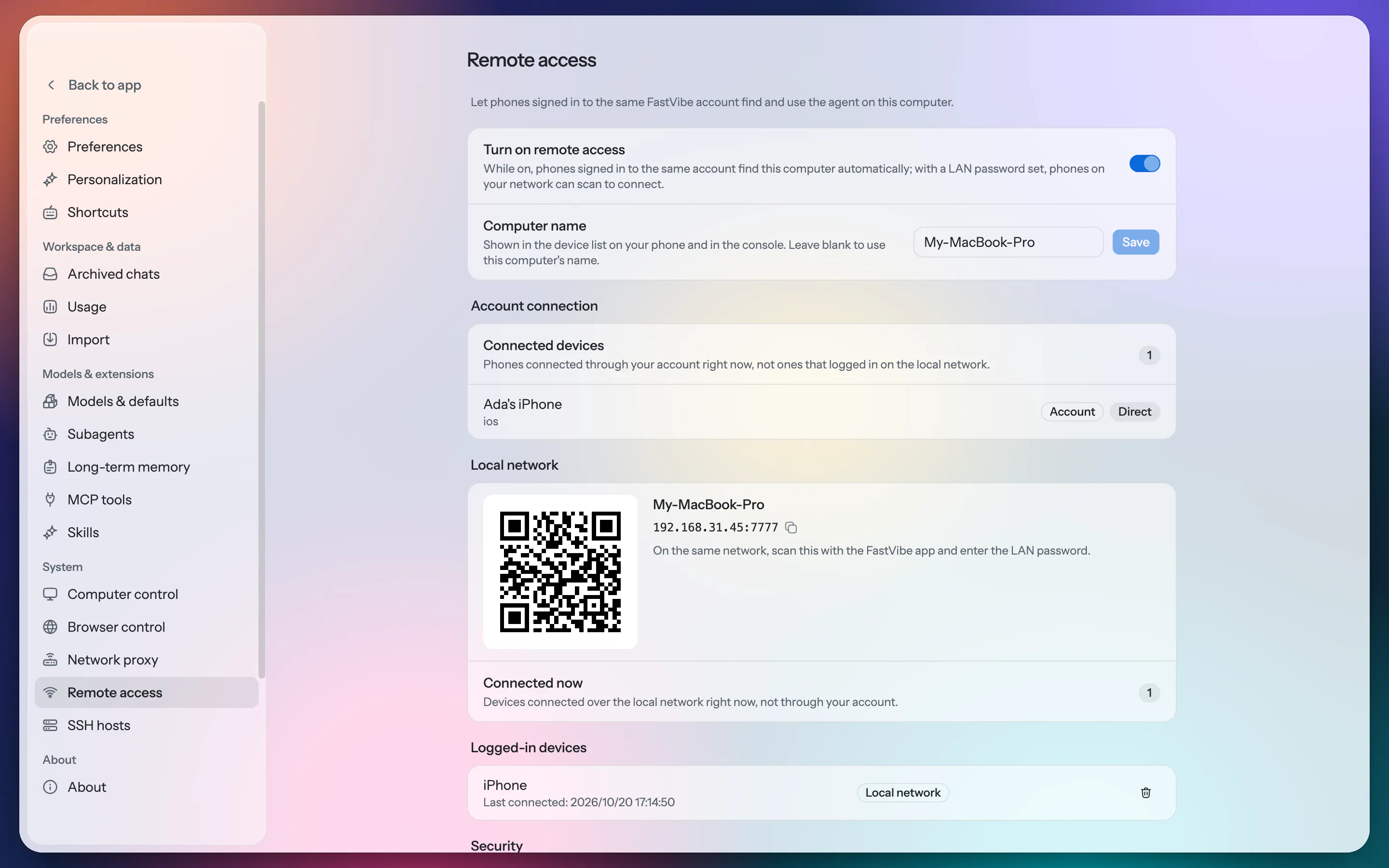This screenshot has width=1389, height=868.
Task: Click the SSH hosts server icon
Action: (51, 725)
